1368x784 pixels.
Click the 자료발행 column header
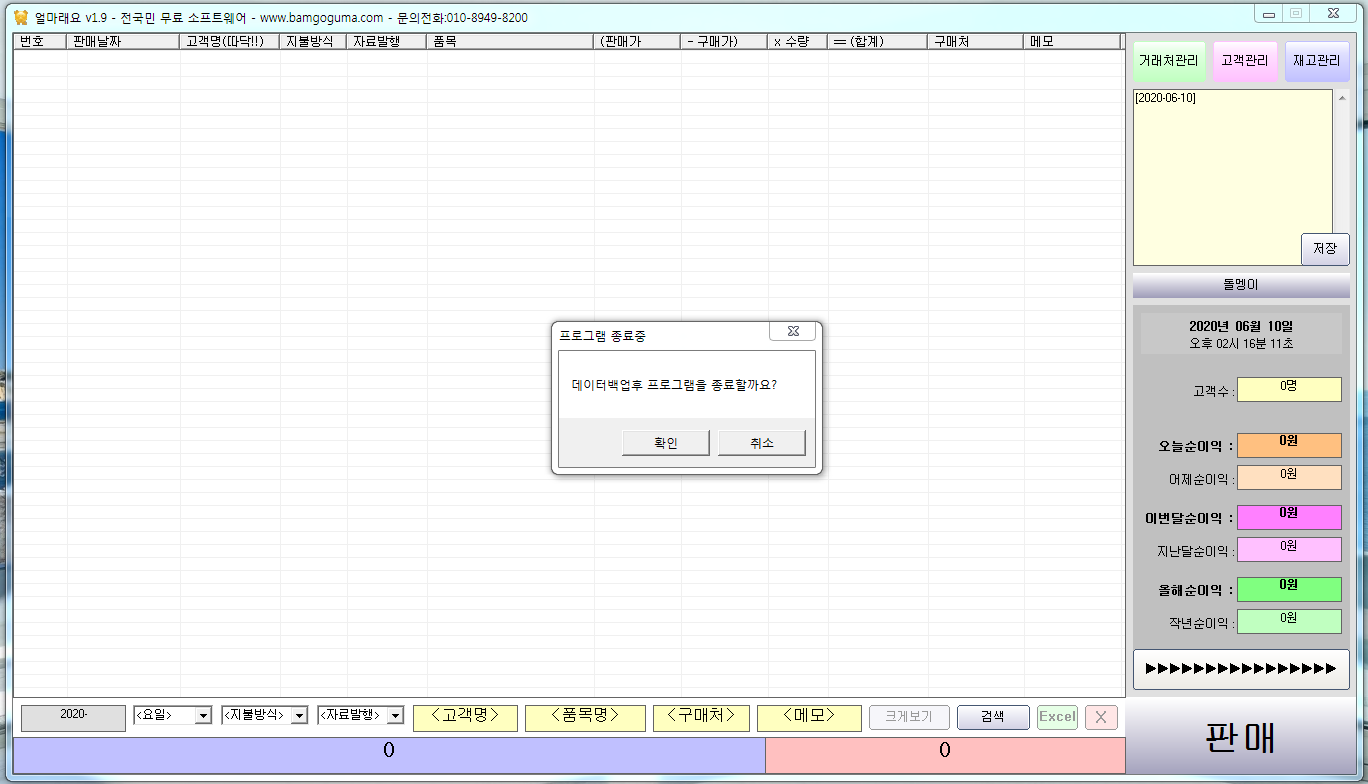point(387,42)
